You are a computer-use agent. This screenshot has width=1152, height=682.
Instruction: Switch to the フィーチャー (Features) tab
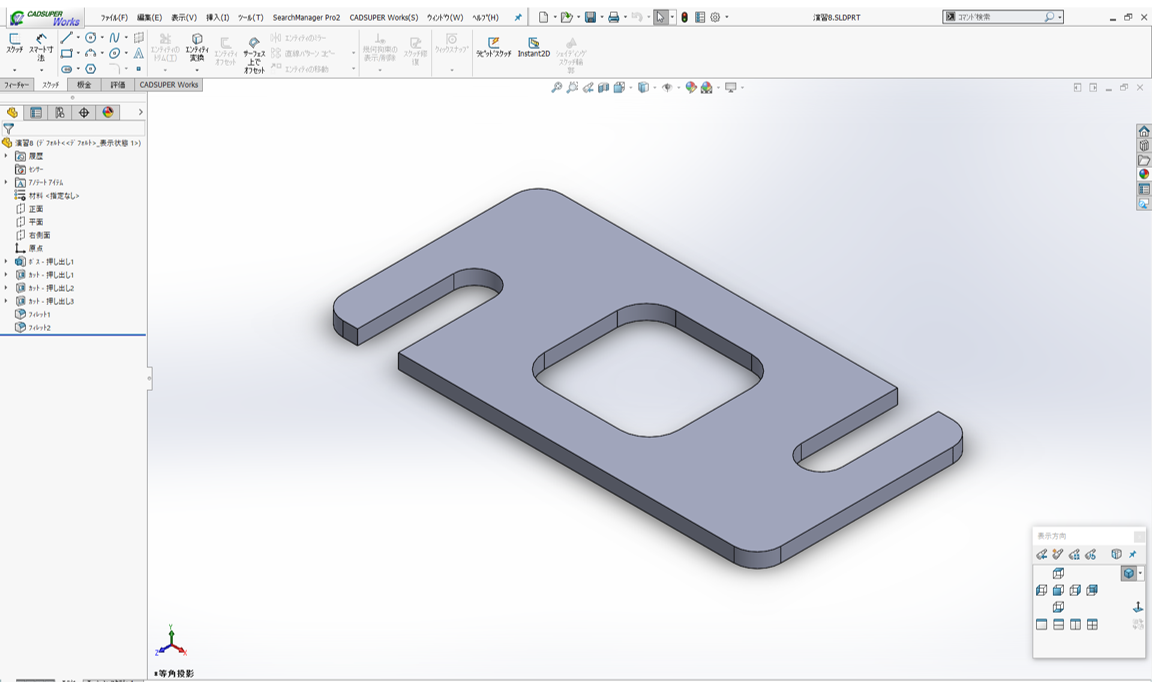tap(16, 85)
